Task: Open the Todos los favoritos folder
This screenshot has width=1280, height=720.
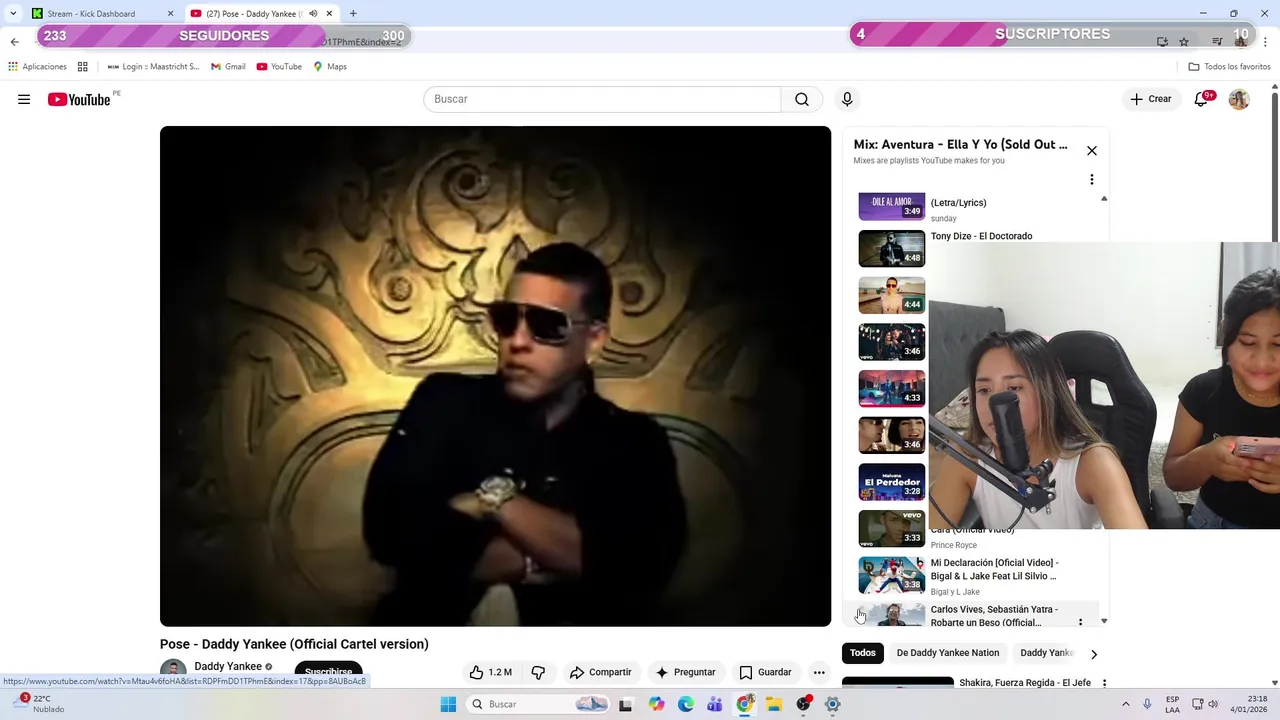Action: click(1229, 67)
